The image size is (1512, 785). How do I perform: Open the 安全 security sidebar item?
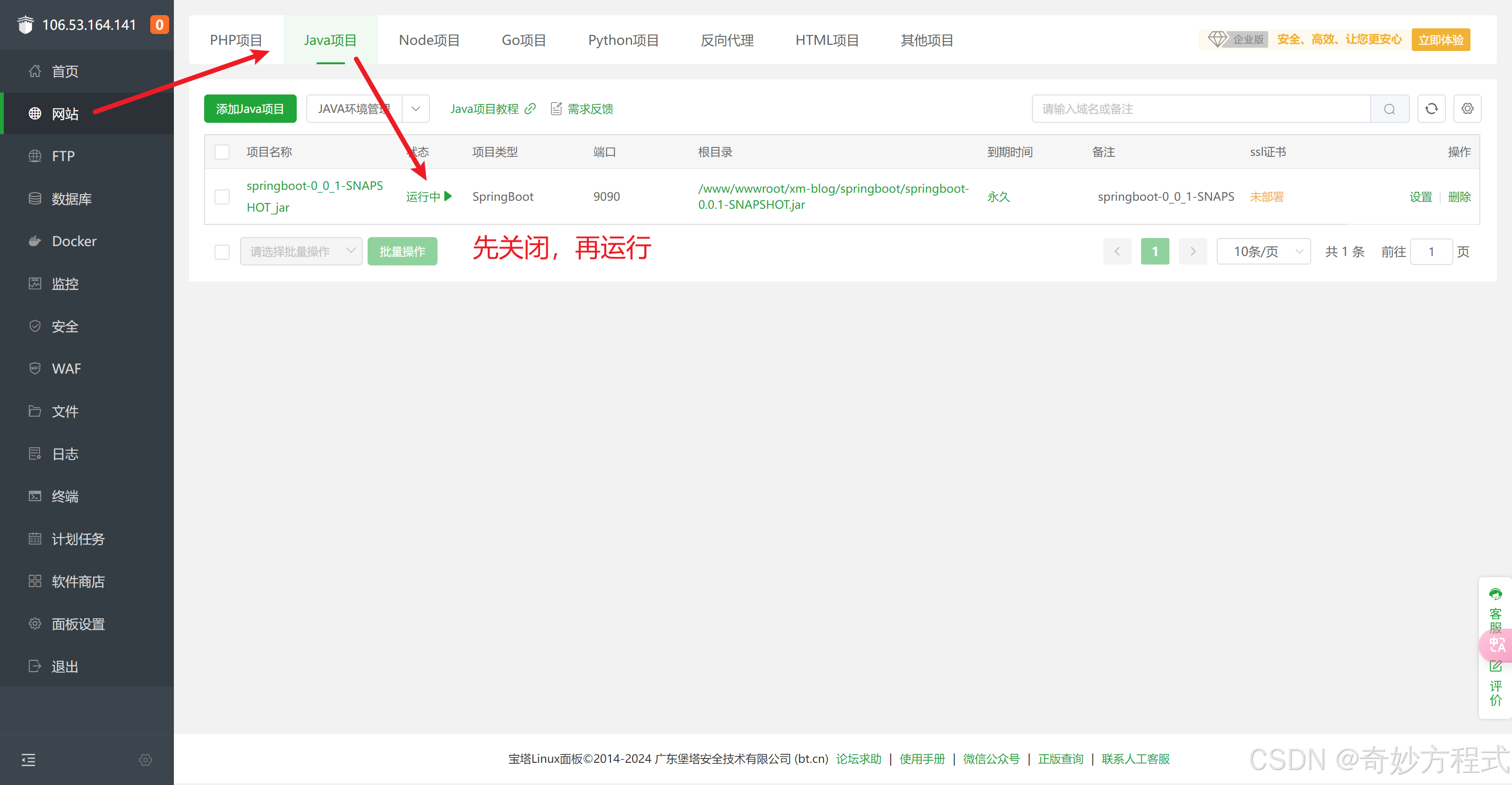(x=87, y=326)
